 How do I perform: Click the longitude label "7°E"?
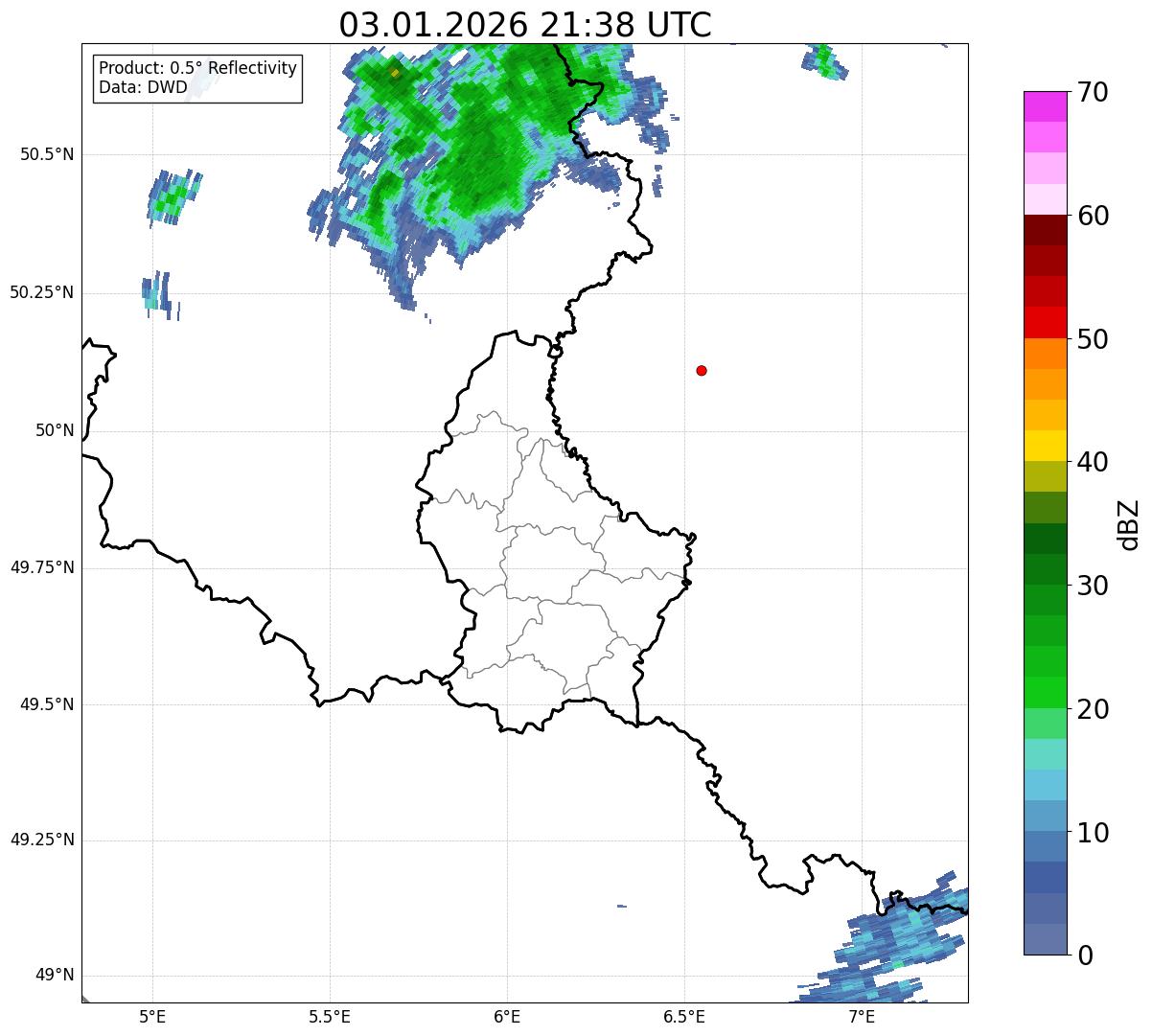pos(862,1017)
